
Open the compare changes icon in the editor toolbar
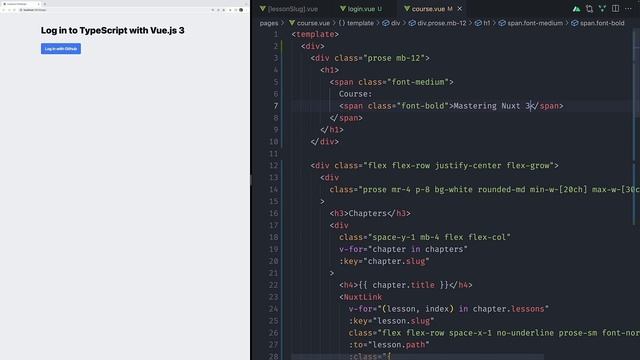tap(589, 9)
